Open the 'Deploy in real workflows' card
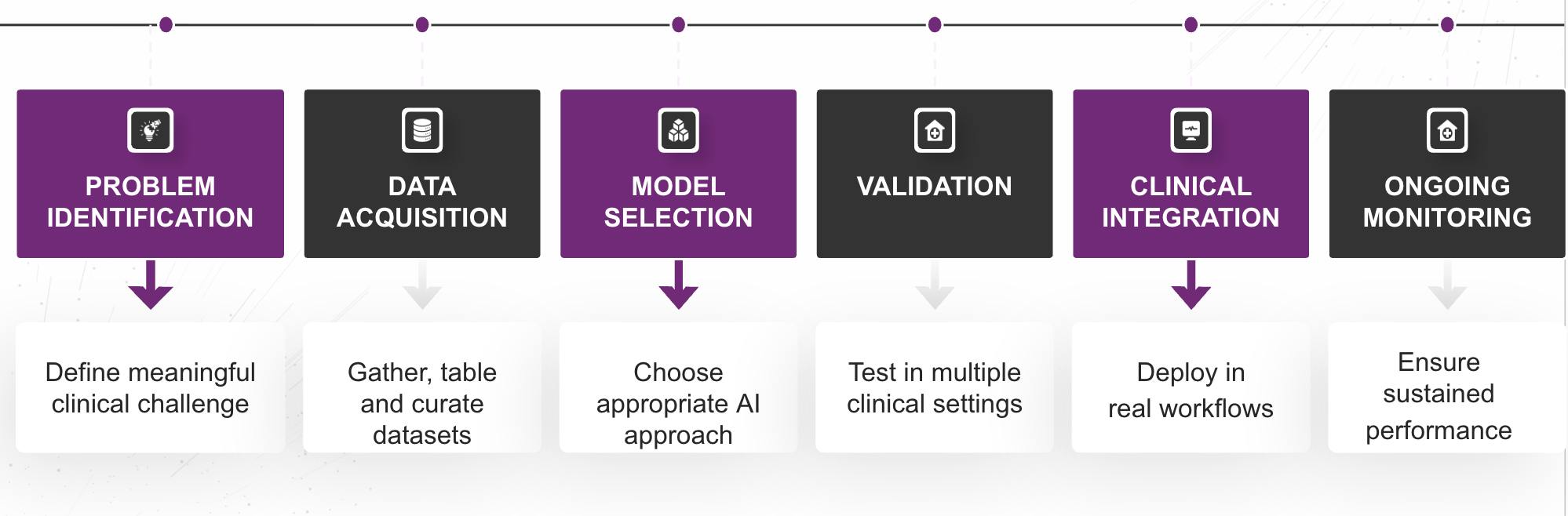The width and height of the screenshot is (1568, 516). pyautogui.click(x=1191, y=389)
